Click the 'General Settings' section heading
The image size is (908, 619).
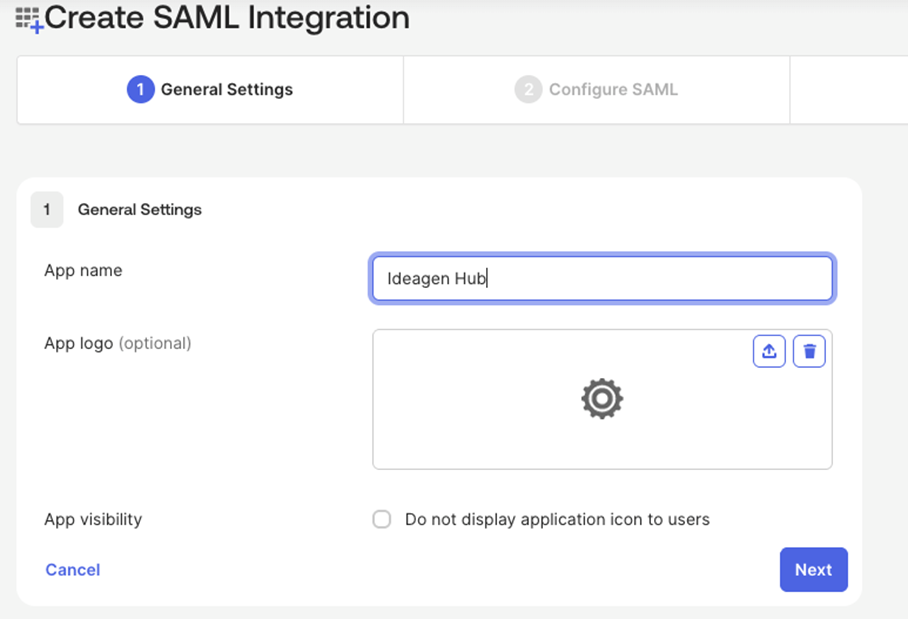pos(140,210)
